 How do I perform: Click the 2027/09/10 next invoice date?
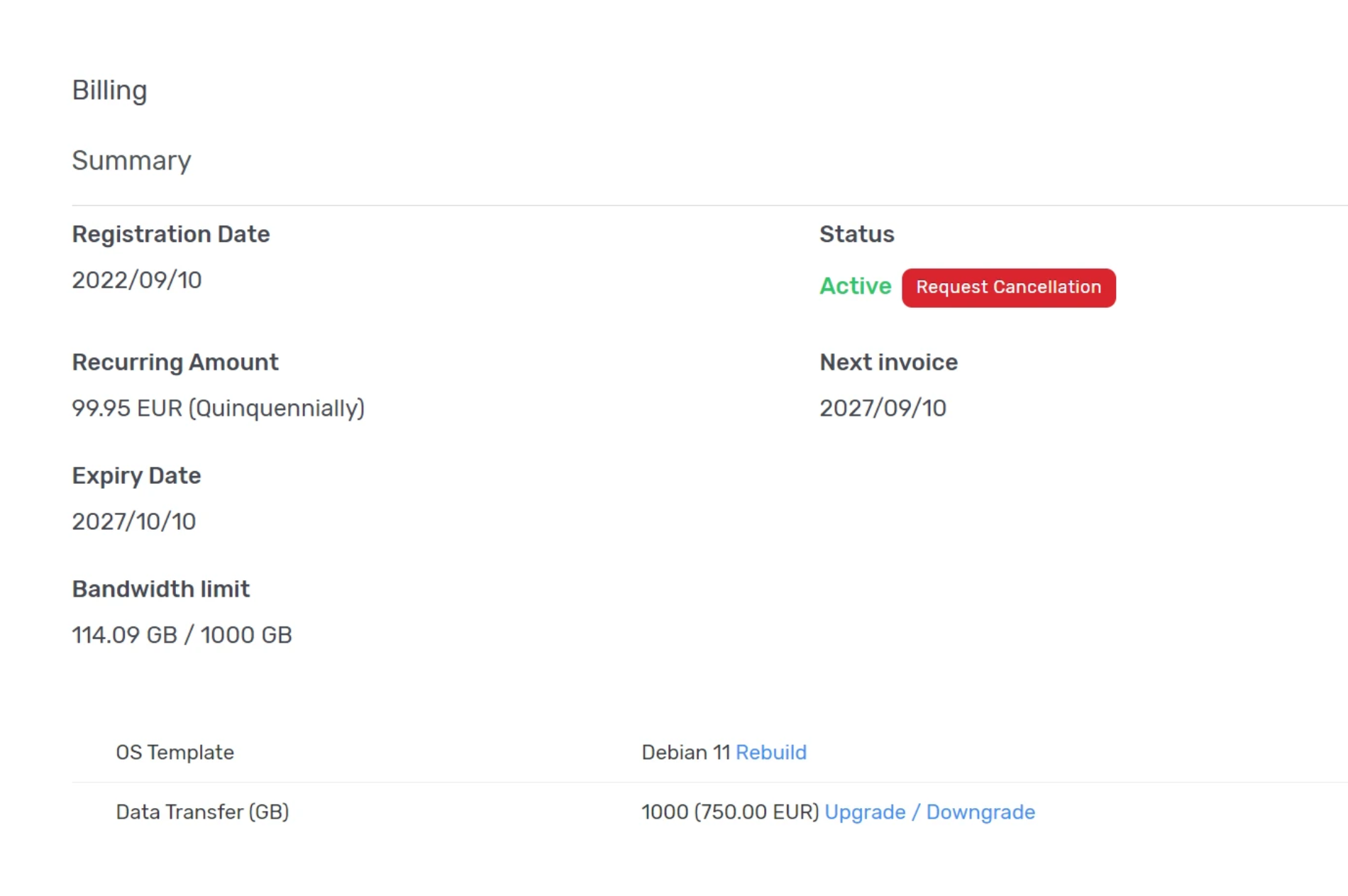tap(883, 408)
